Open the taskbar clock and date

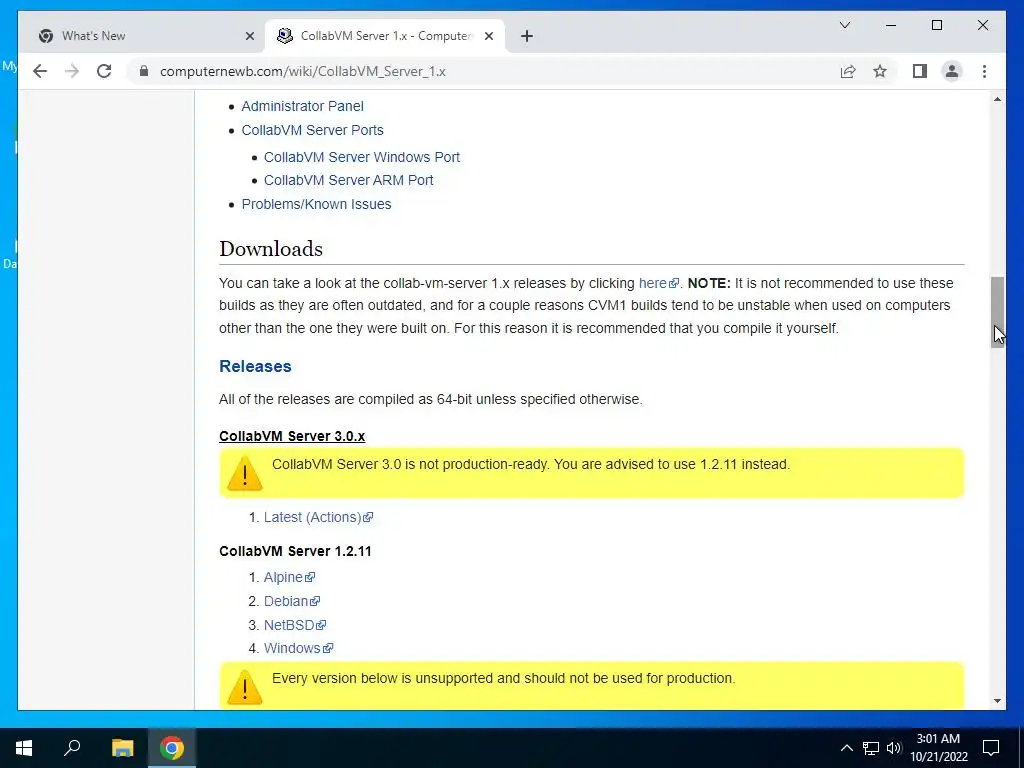click(938, 748)
